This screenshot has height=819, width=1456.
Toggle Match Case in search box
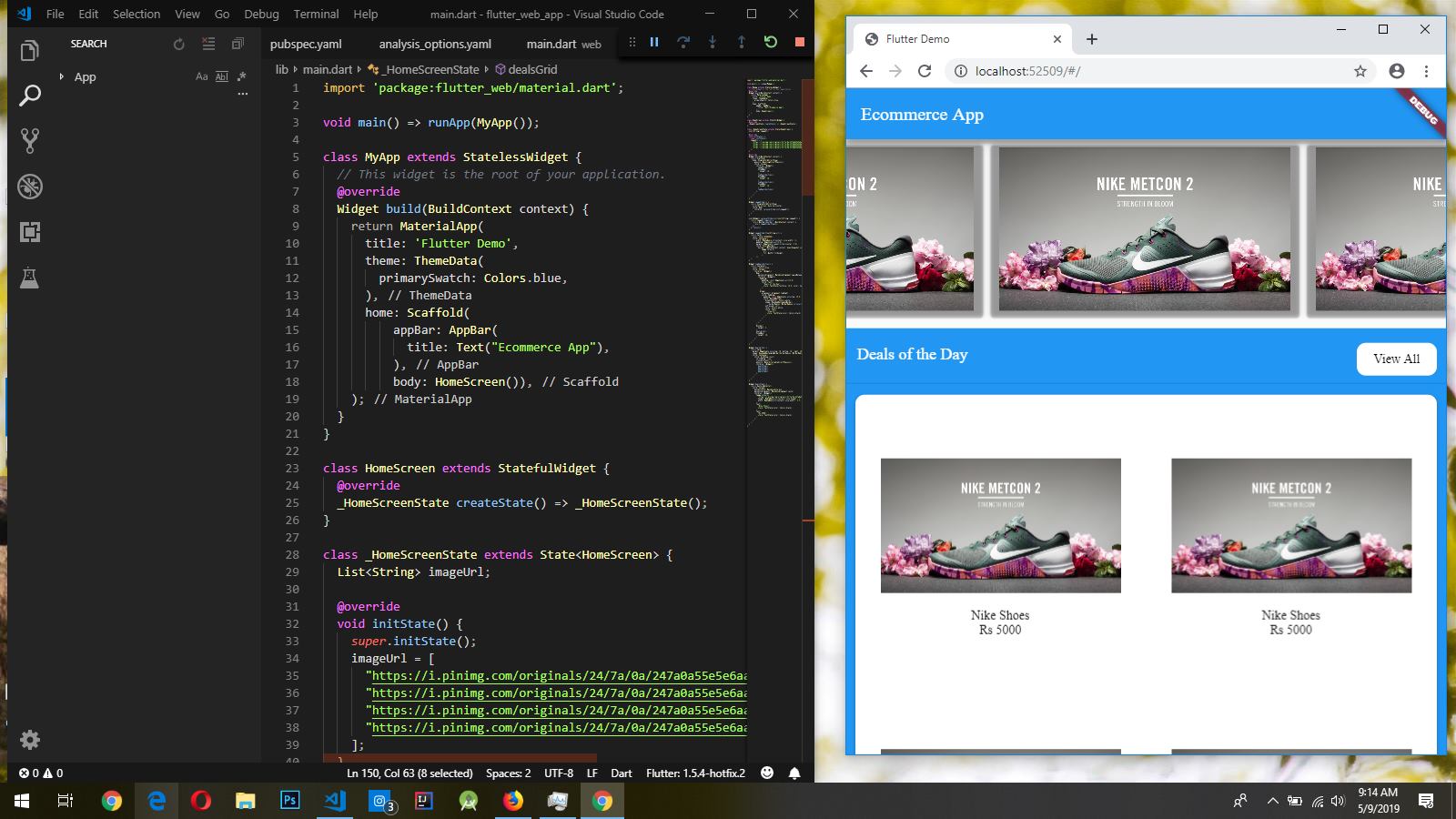coord(202,76)
